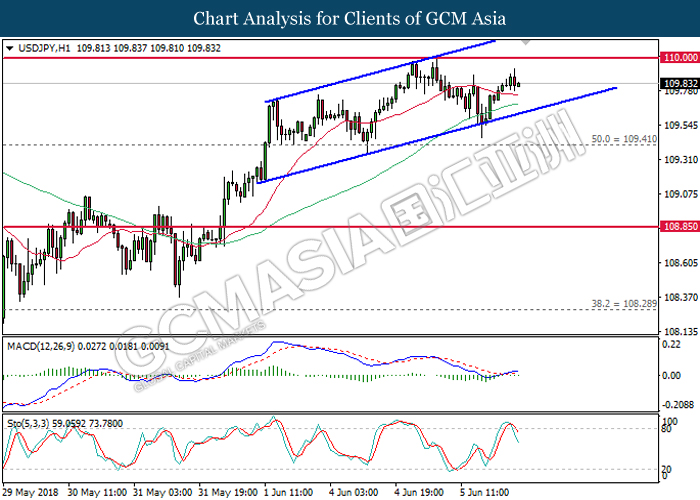Viewport: 700px width, 500px height.
Task: Click the OHLC values 109.813 109.837 109.810 109.832
Action: (x=149, y=48)
